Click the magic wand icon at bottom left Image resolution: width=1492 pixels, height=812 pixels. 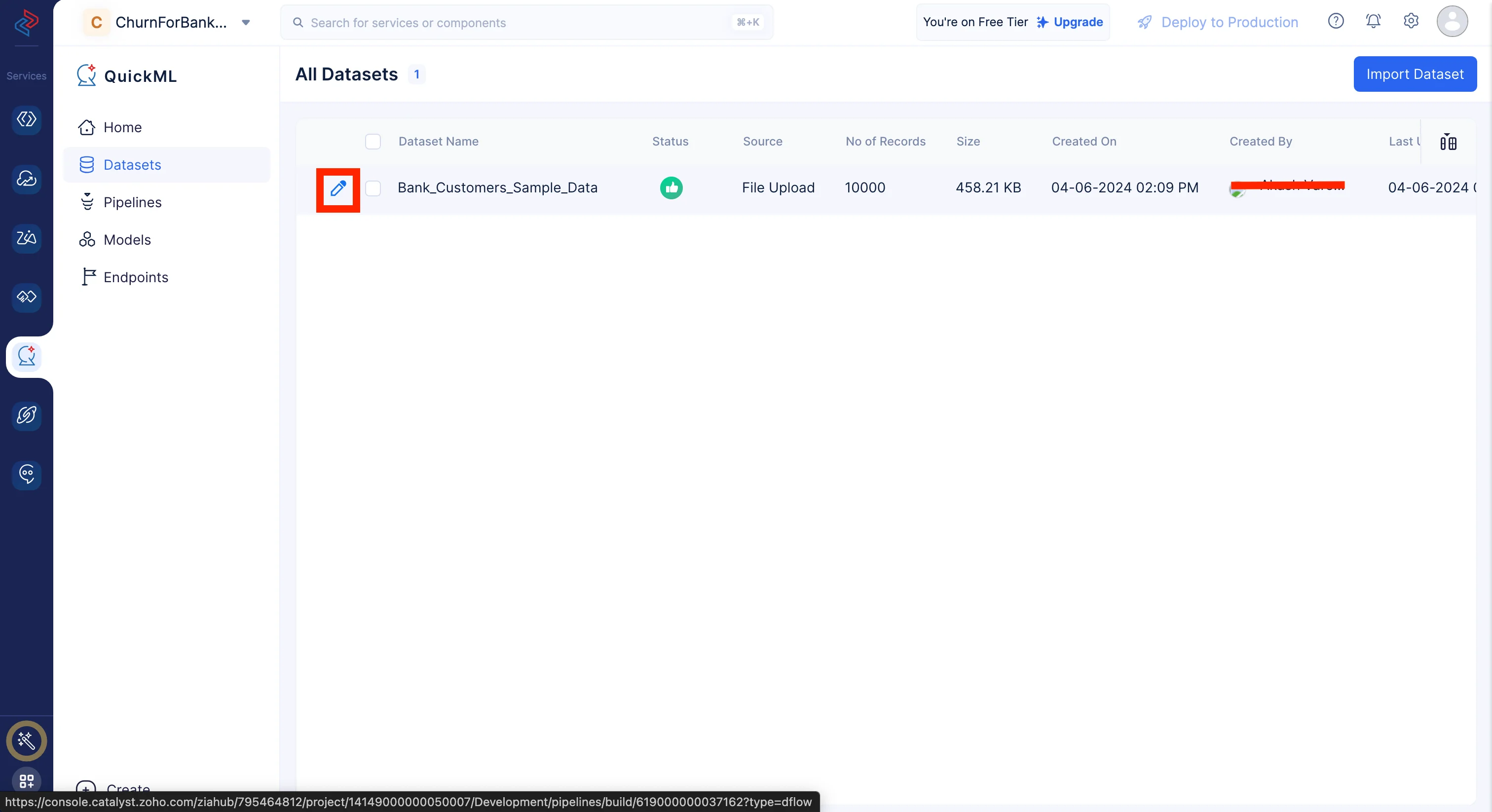click(26, 740)
